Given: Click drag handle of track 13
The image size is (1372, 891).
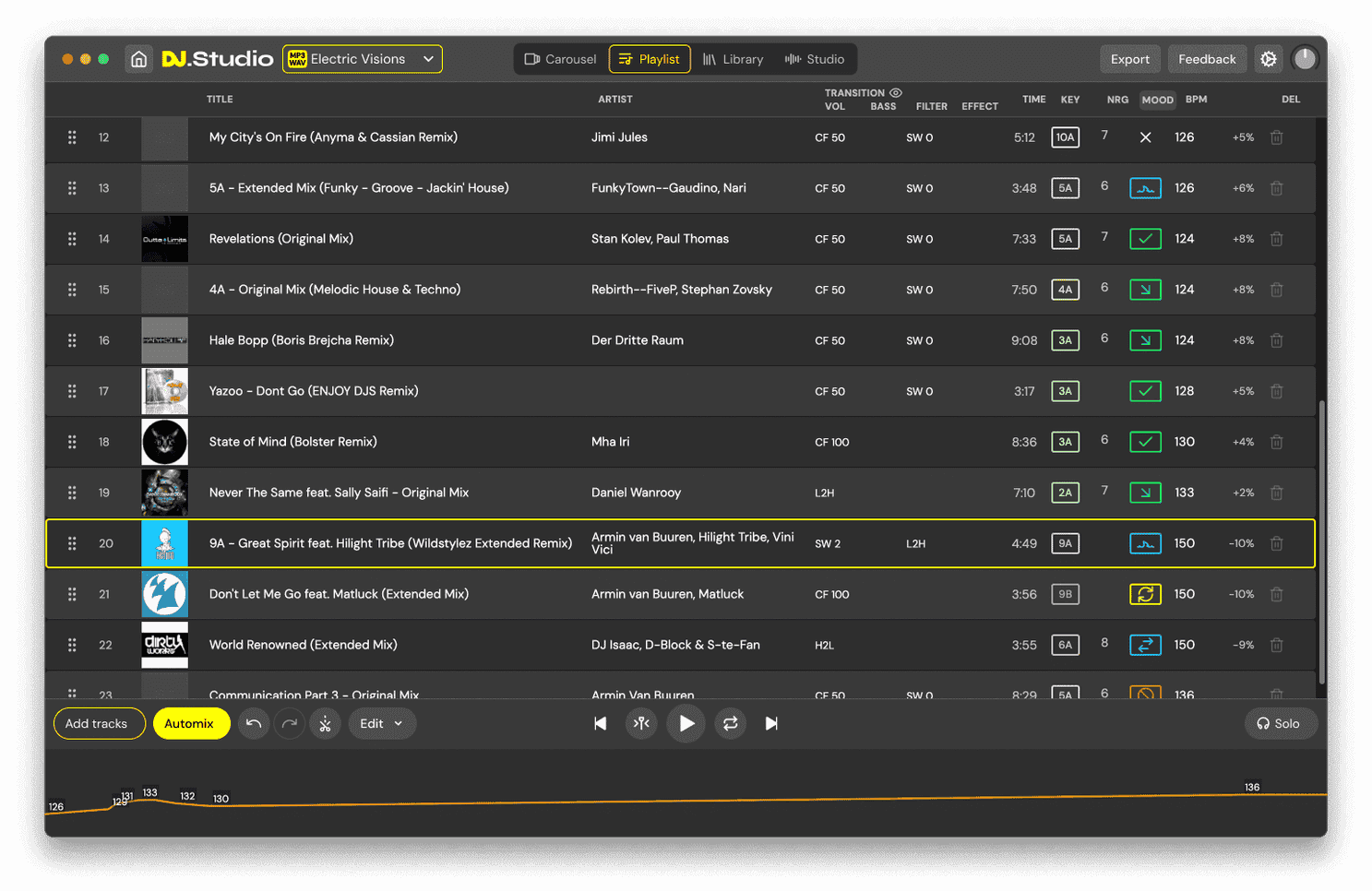Looking at the screenshot, I should point(72,188).
